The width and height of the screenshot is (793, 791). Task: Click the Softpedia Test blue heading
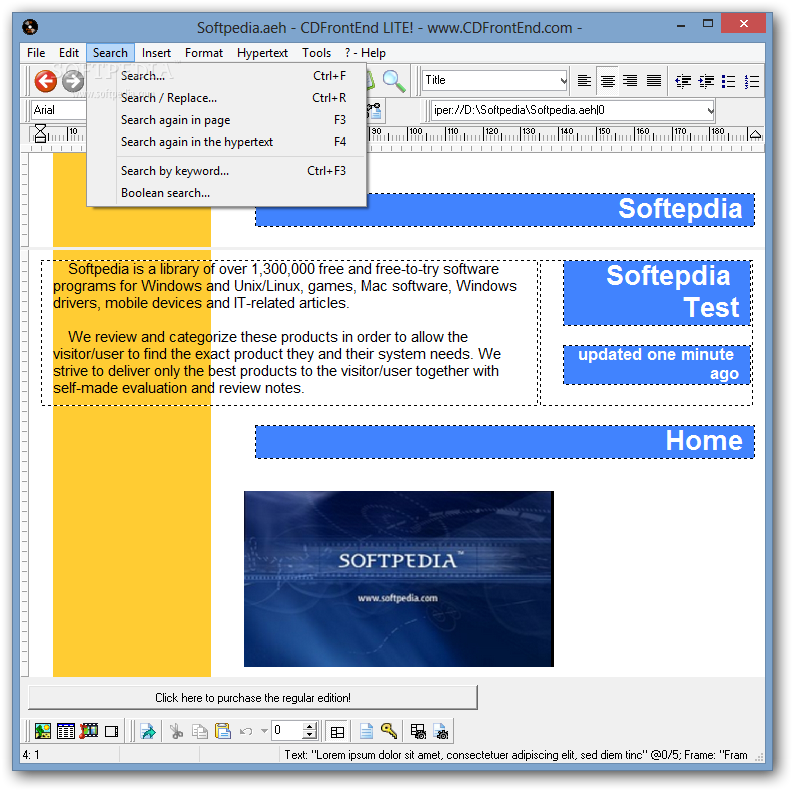pyautogui.click(x=657, y=292)
